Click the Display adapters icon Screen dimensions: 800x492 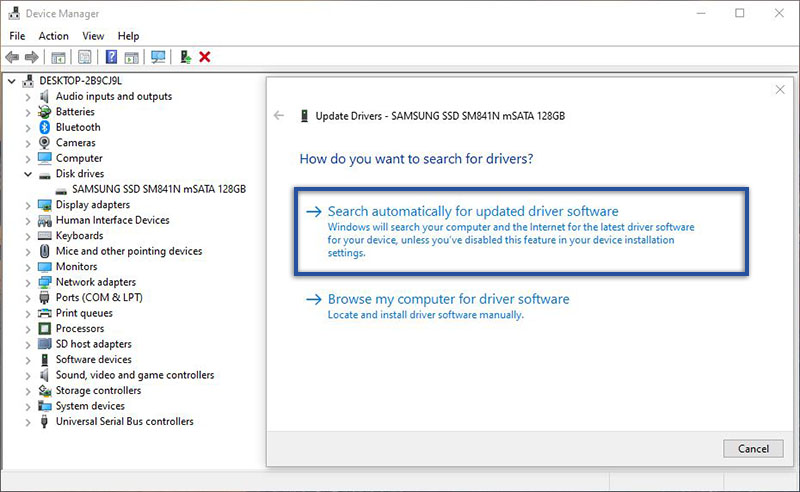45,205
